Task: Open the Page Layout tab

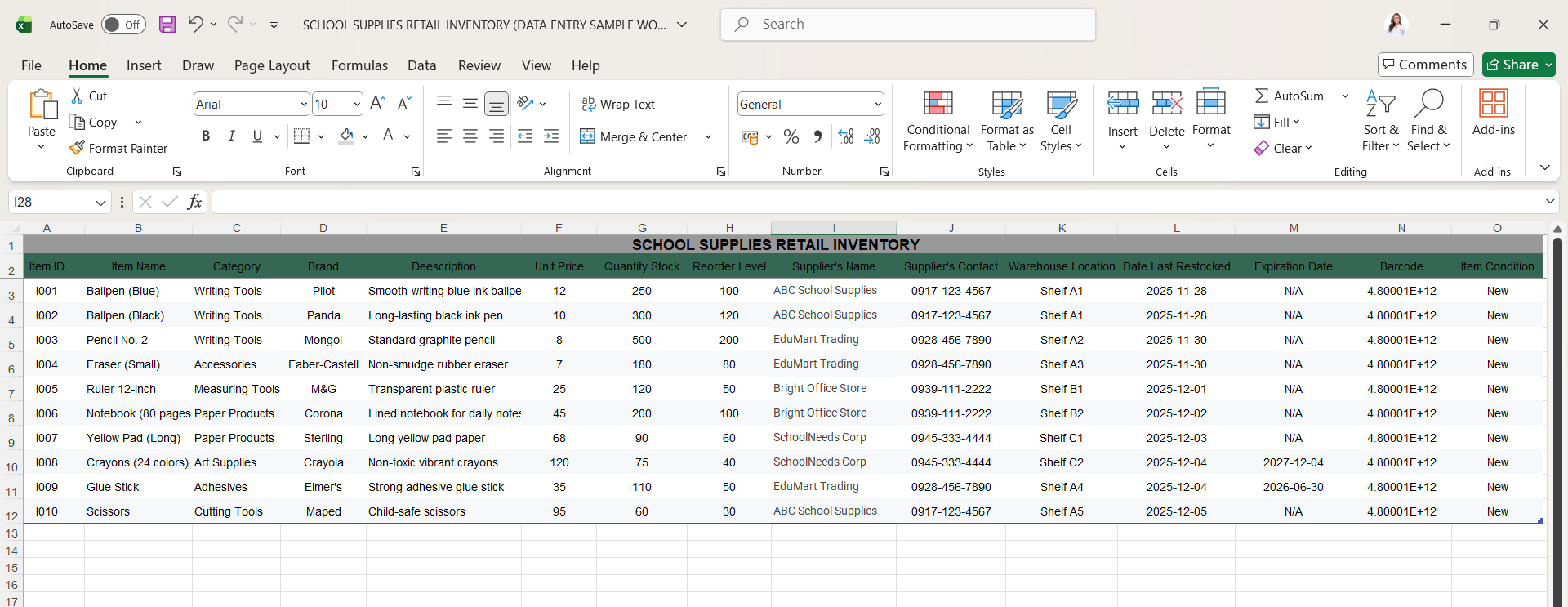Action: coord(272,65)
